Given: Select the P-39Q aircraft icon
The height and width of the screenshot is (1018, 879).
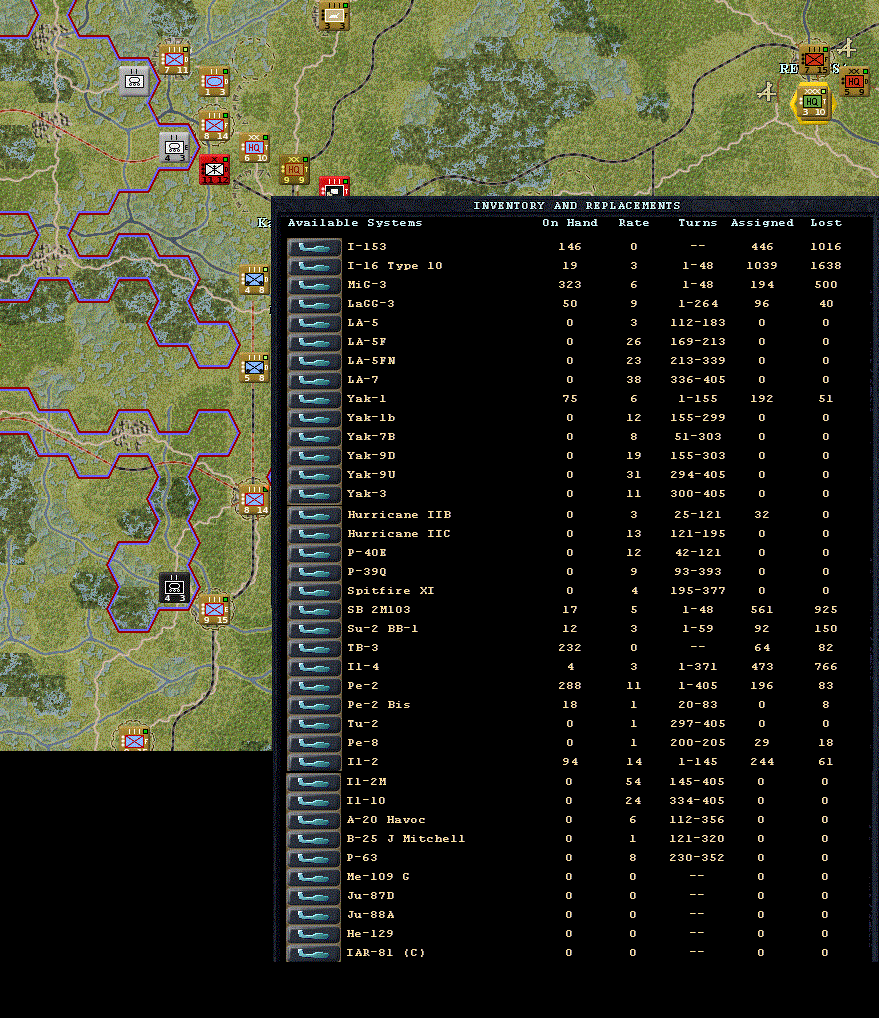Looking at the screenshot, I should (x=314, y=572).
